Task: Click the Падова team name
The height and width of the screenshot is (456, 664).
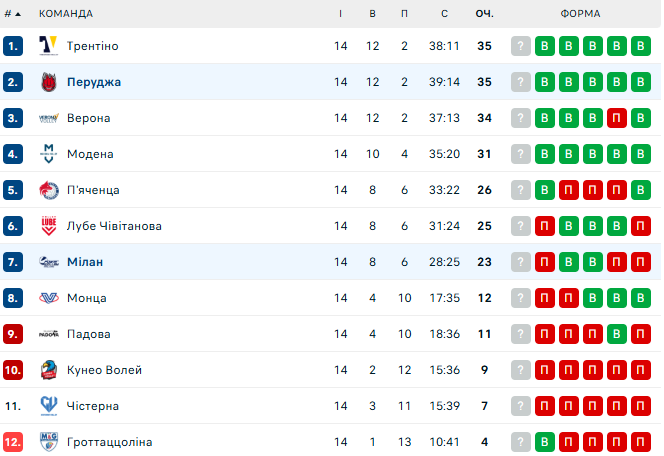Action: pos(89,334)
